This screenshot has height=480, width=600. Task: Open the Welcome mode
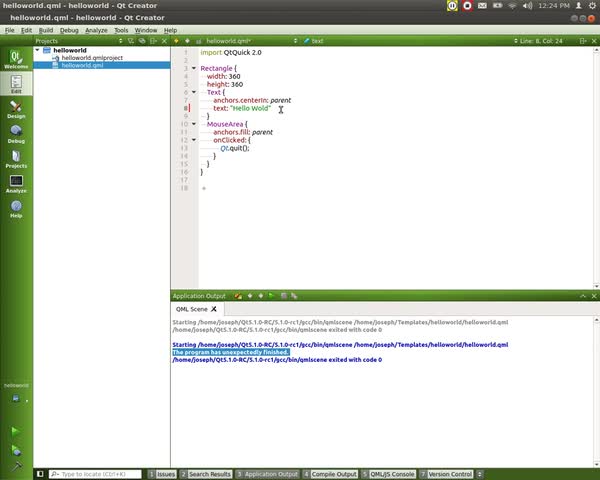(x=16, y=59)
